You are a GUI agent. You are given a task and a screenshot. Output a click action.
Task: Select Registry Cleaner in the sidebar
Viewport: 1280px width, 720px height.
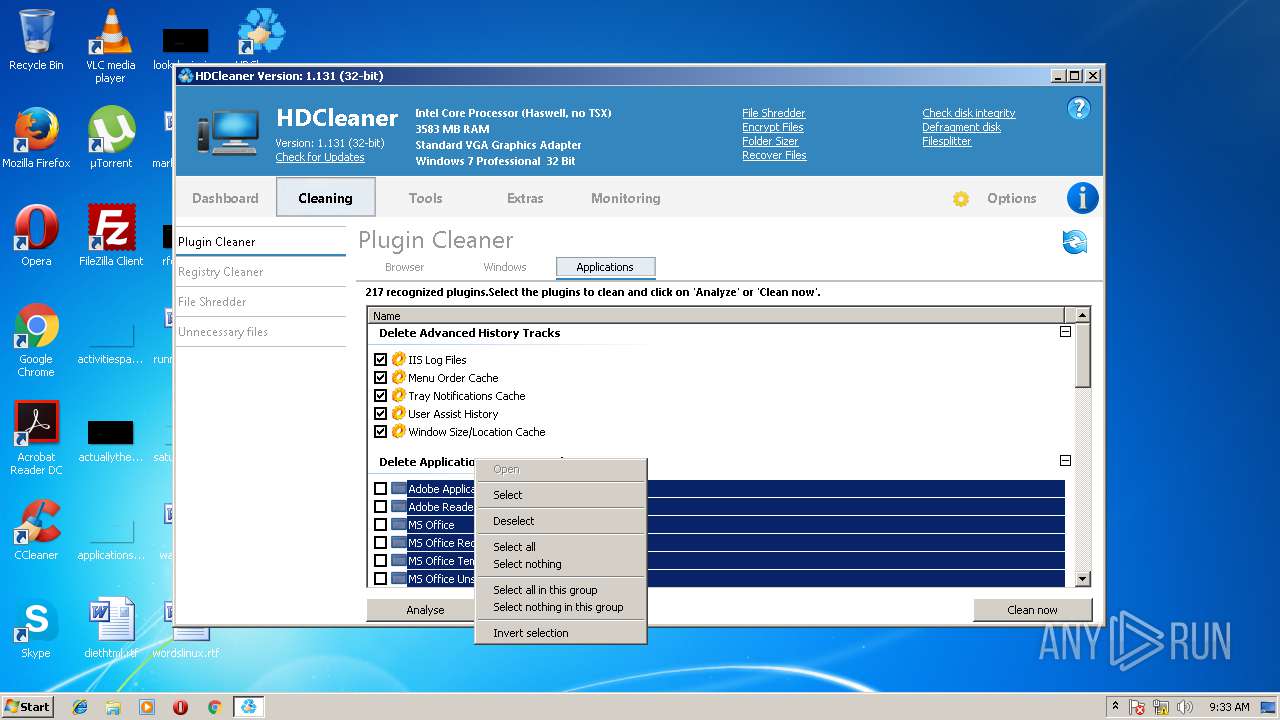tap(261, 272)
